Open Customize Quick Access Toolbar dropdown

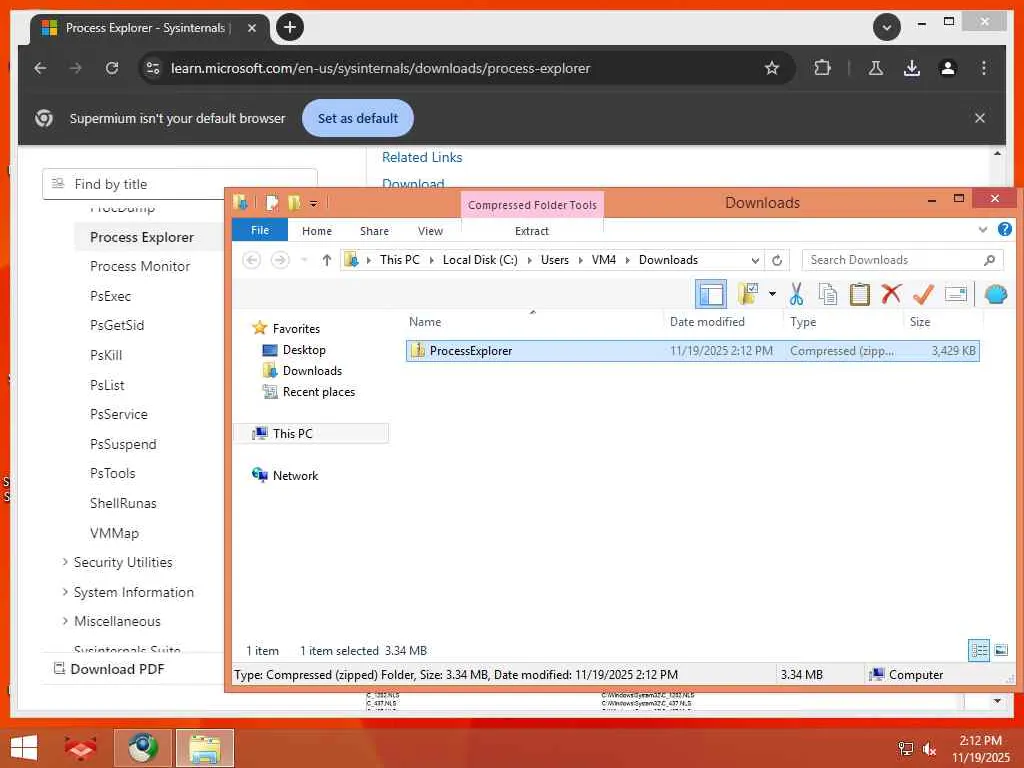[313, 204]
